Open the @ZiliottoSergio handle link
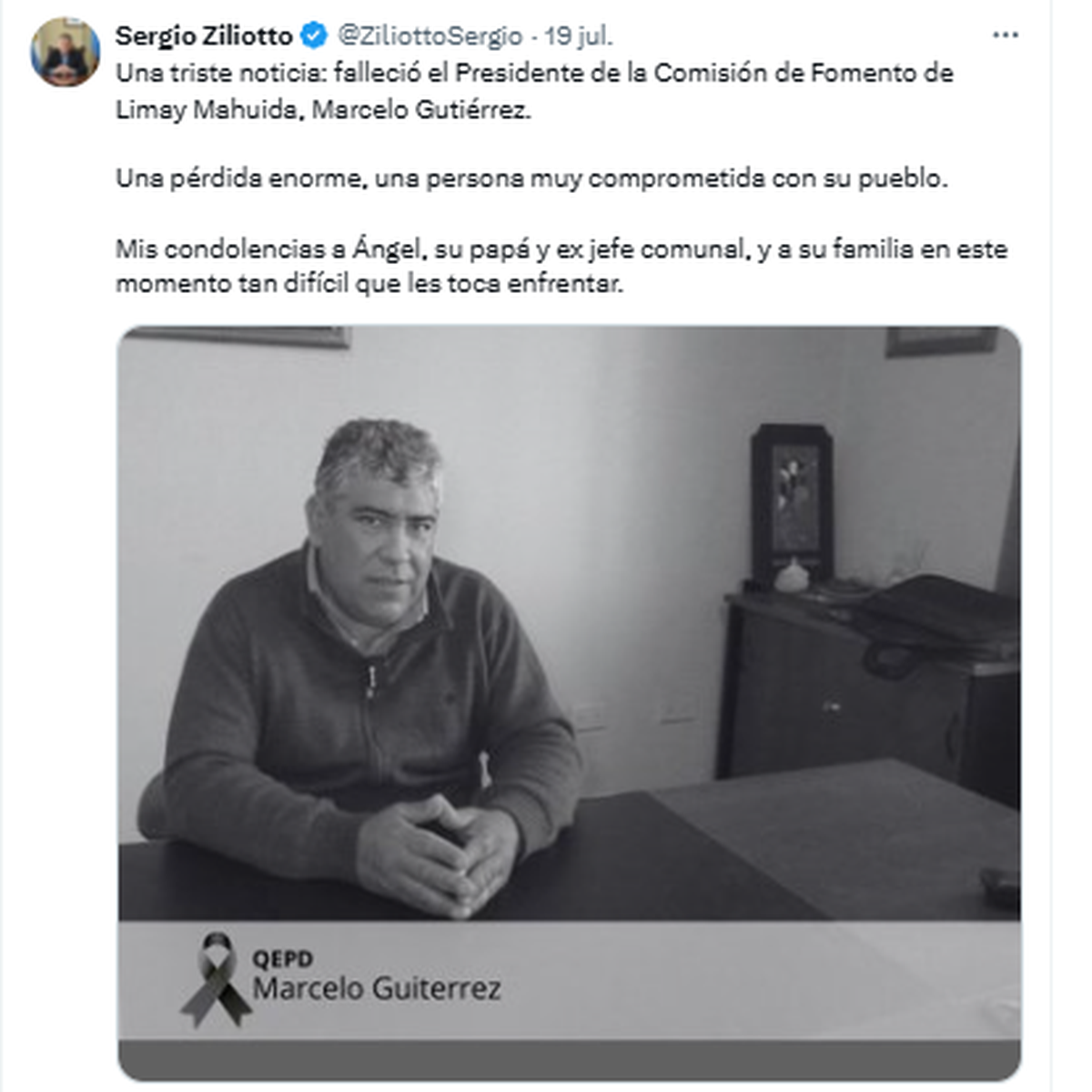The height and width of the screenshot is (1092, 1092). (x=430, y=36)
